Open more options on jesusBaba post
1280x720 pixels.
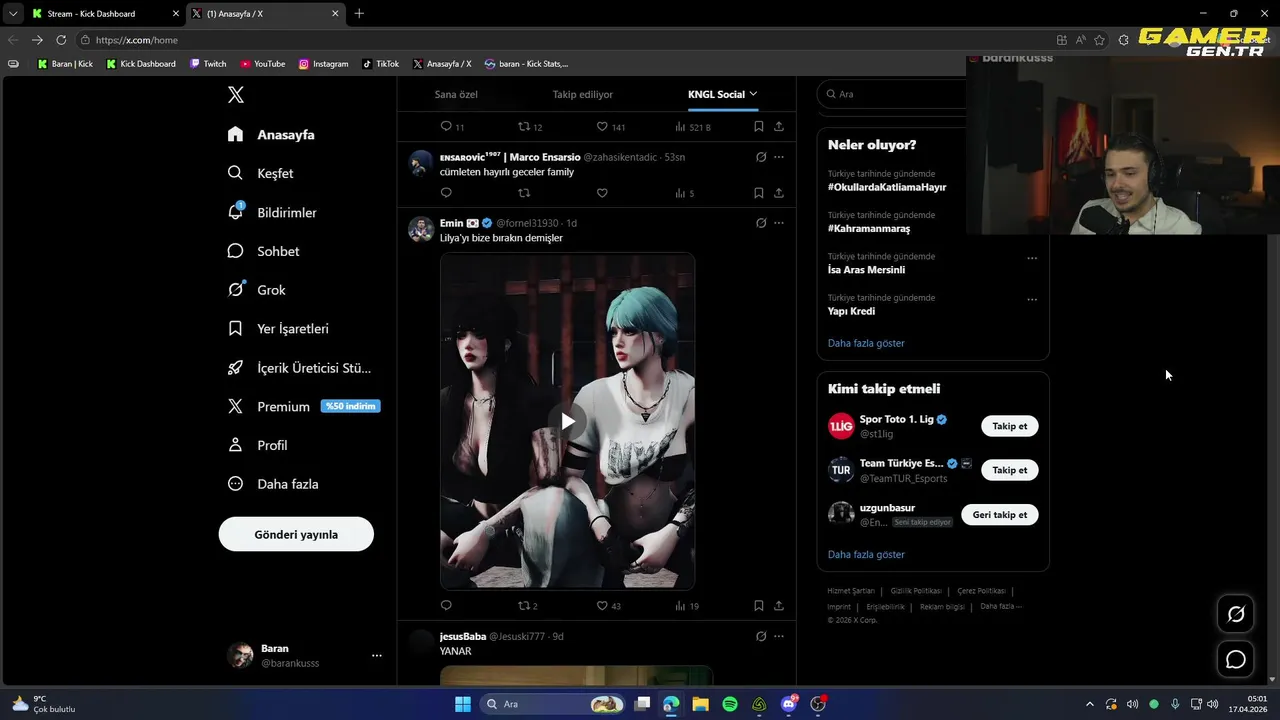[x=779, y=636]
